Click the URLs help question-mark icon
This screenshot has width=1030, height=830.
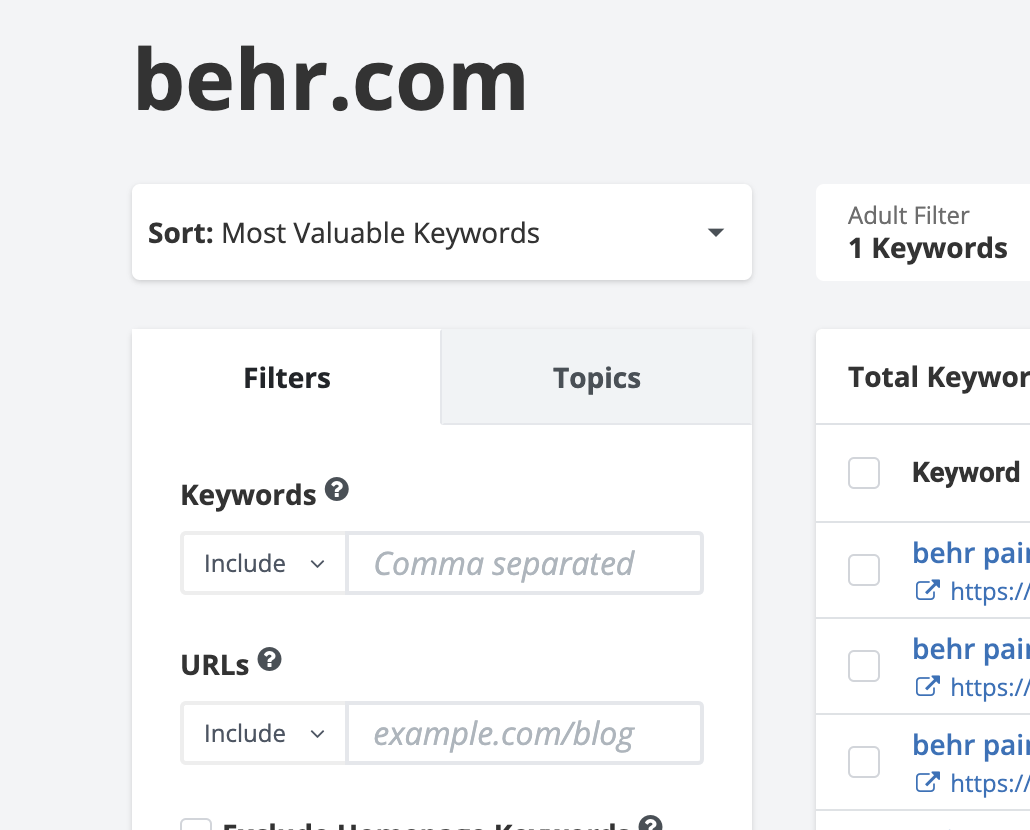tap(270, 660)
